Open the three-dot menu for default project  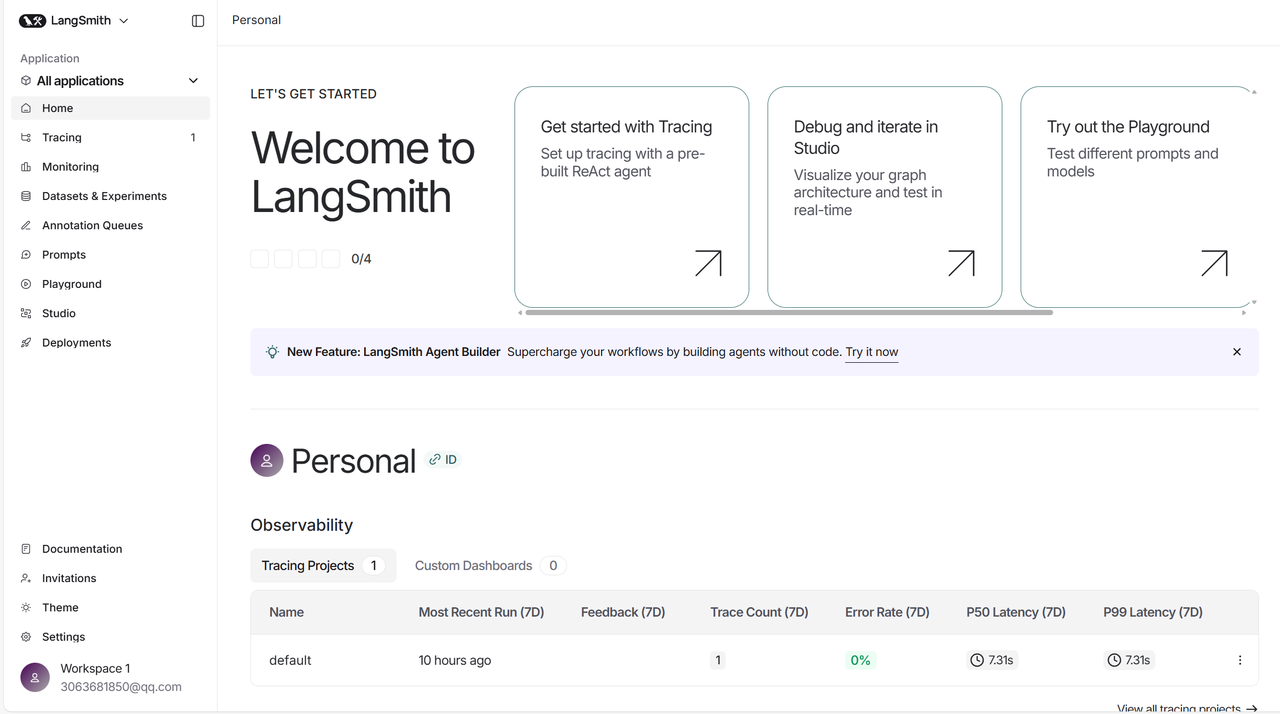coord(1240,660)
